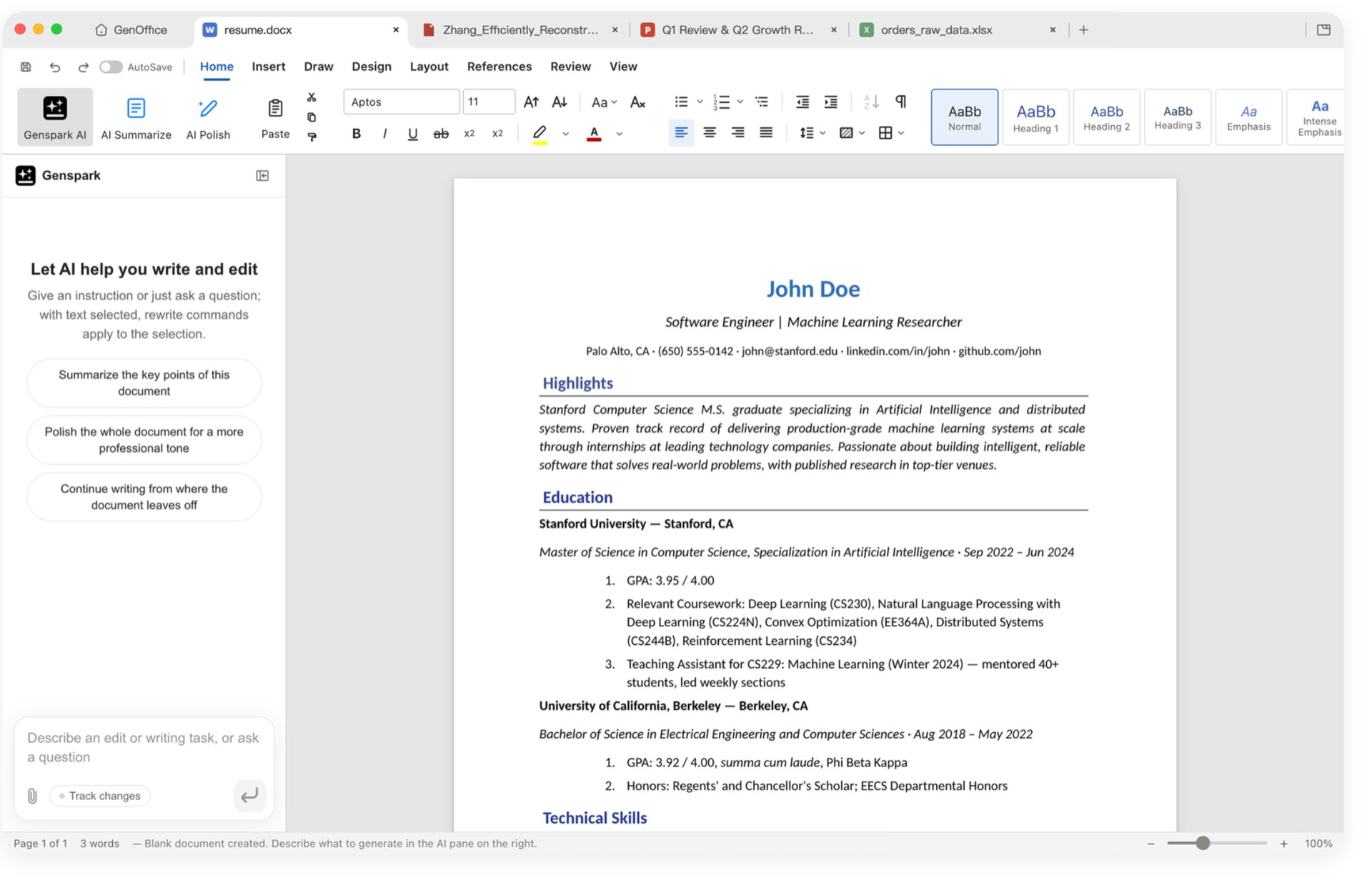
Task: Click the Format Painter icon
Action: click(312, 137)
